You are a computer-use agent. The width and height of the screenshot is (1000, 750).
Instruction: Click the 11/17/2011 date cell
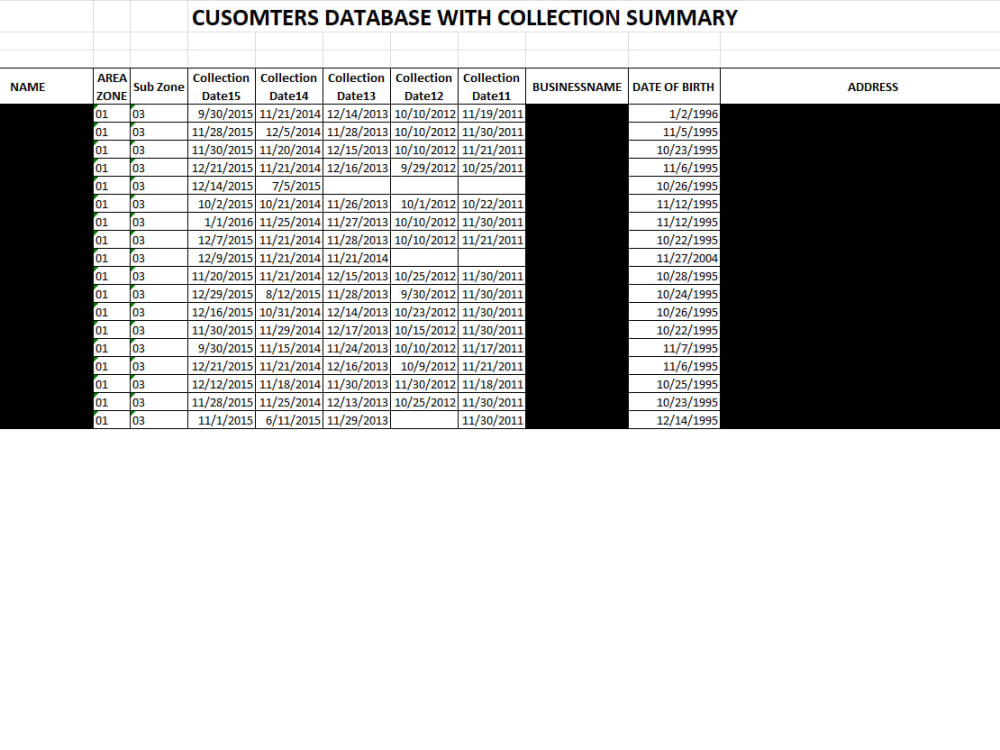coord(492,348)
